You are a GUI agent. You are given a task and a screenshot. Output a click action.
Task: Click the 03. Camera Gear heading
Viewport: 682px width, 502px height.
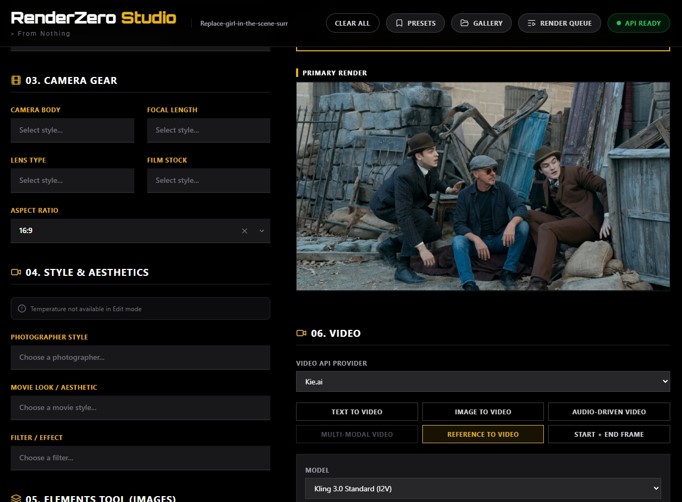[71, 80]
